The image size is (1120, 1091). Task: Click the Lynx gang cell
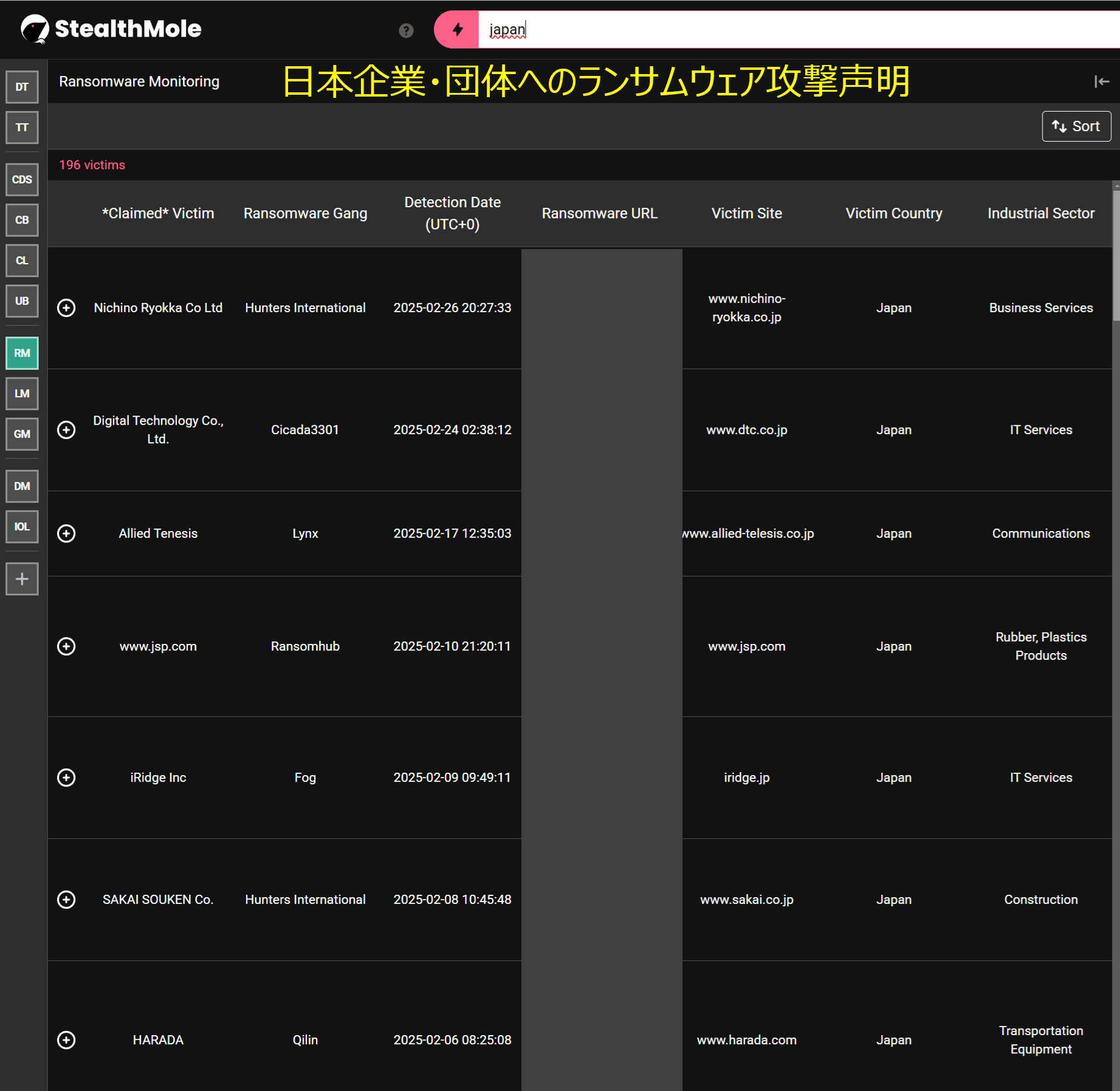(305, 533)
